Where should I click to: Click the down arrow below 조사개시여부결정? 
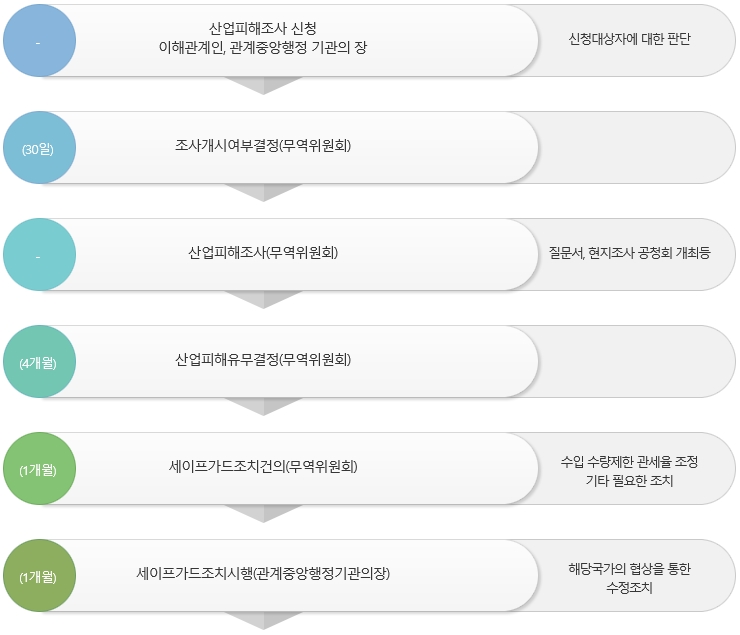tap(263, 192)
